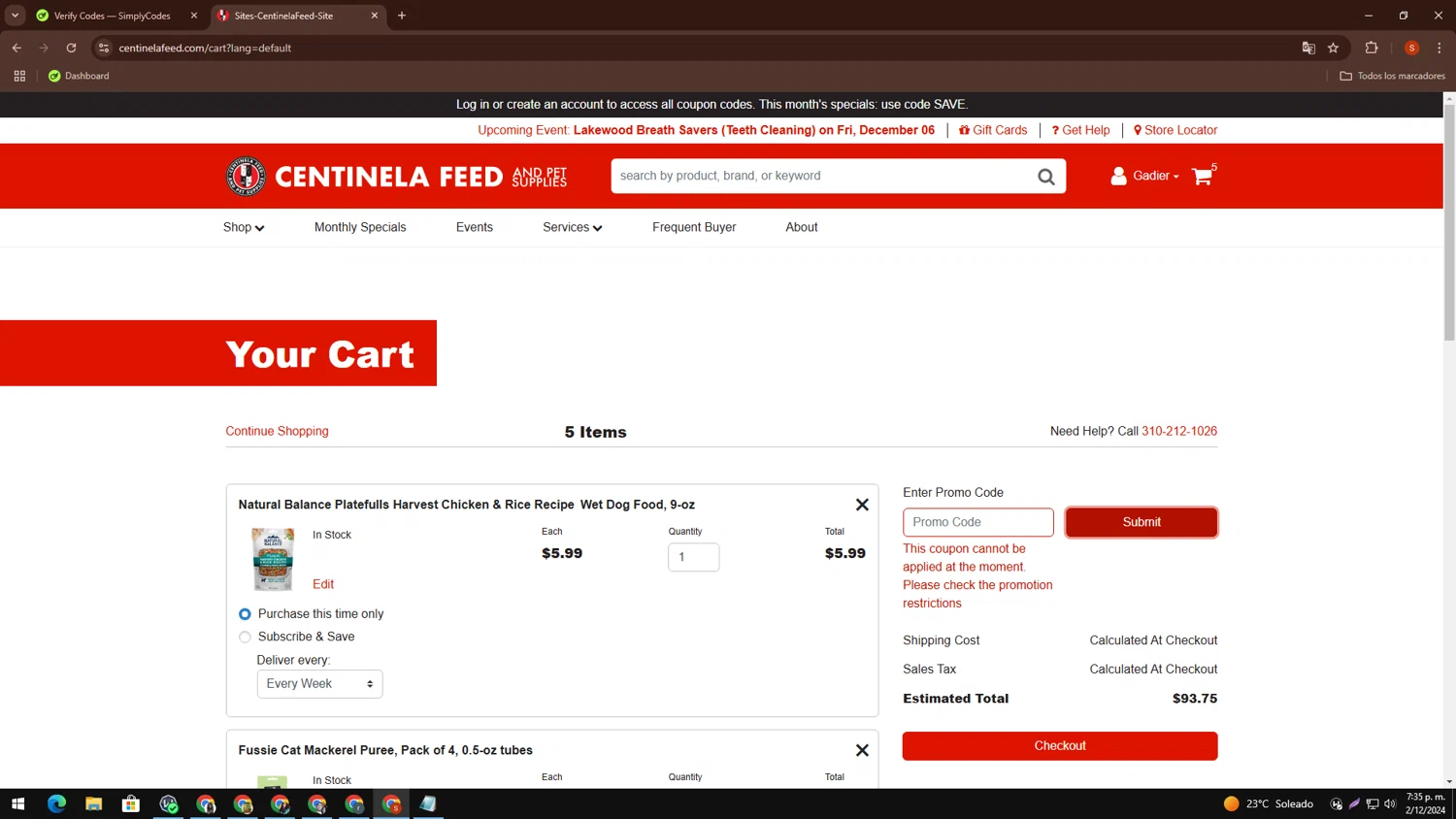Screen dimensions: 1456x819
Task: Open the Gadier account dropdown
Action: 1144,176
